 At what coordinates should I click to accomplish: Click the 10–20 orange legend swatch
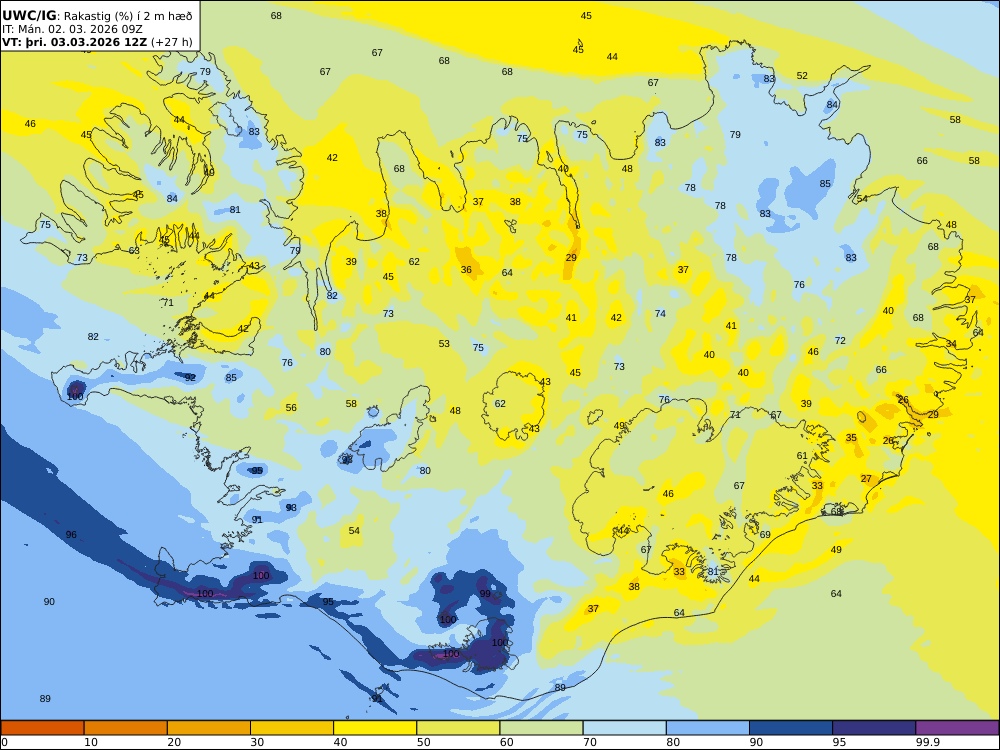126,728
